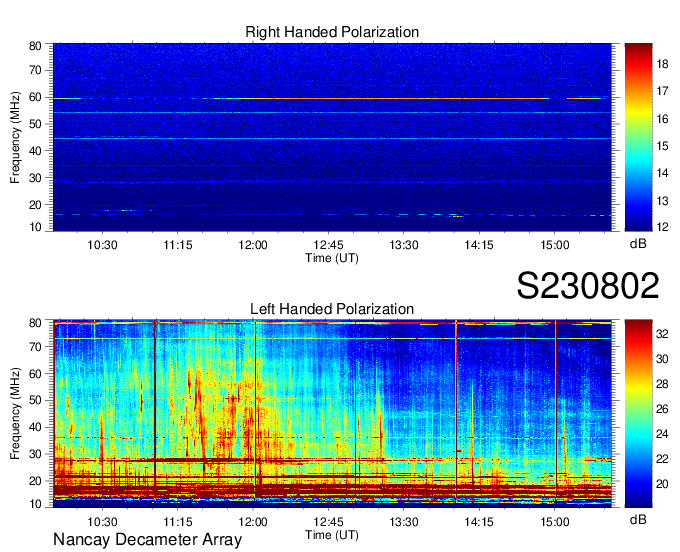Click the upper plot's 12–18 dB colorbar
This screenshot has width=680, height=552.
click(638, 137)
